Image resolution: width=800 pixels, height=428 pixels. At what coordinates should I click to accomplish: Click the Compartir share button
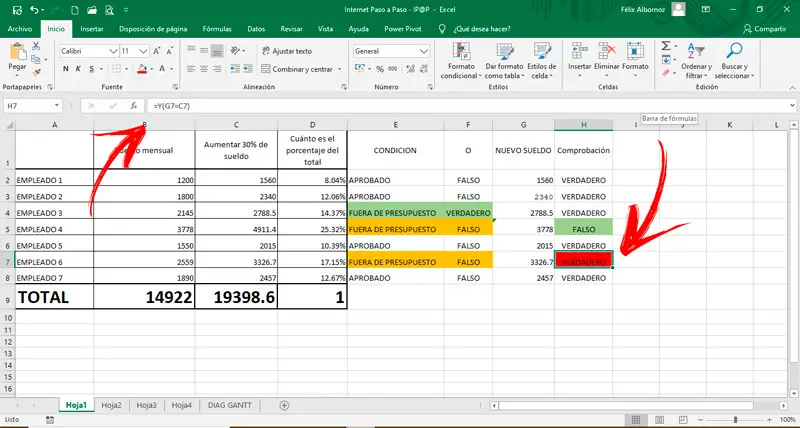click(x=765, y=29)
